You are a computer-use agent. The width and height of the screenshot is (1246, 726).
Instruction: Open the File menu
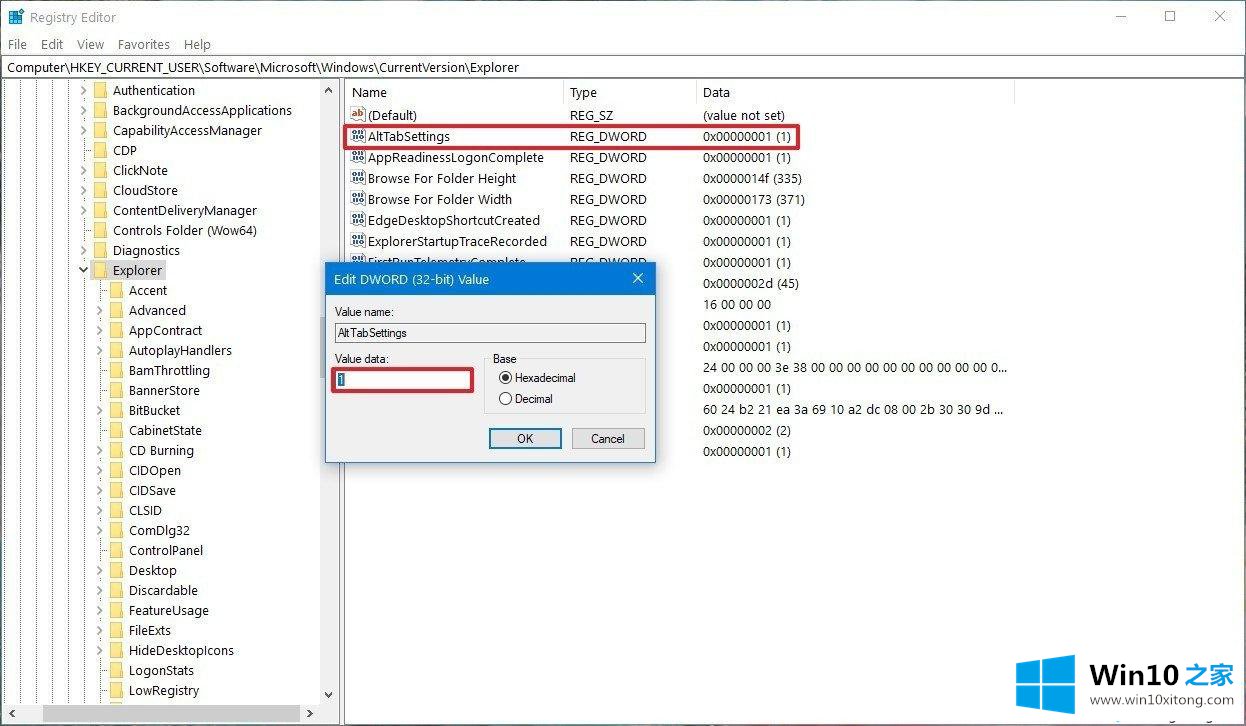click(17, 44)
